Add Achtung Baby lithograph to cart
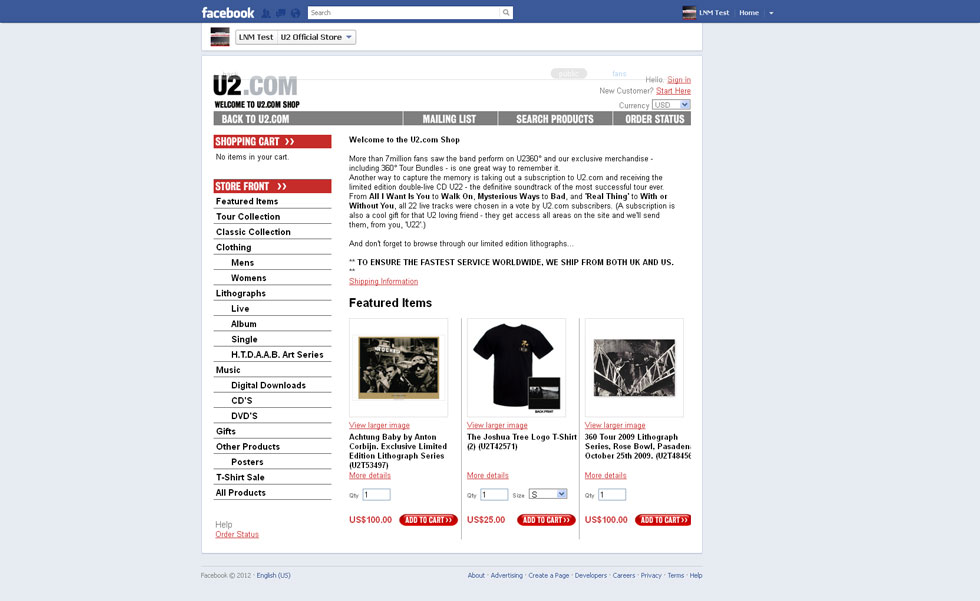The width and height of the screenshot is (980, 601). pyautogui.click(x=428, y=520)
